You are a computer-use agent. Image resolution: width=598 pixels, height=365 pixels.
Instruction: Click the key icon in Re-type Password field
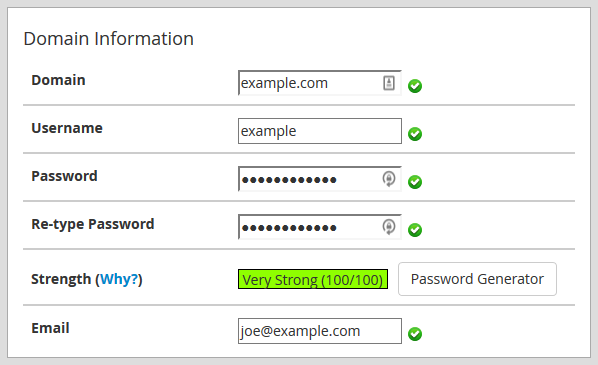pyautogui.click(x=389, y=227)
